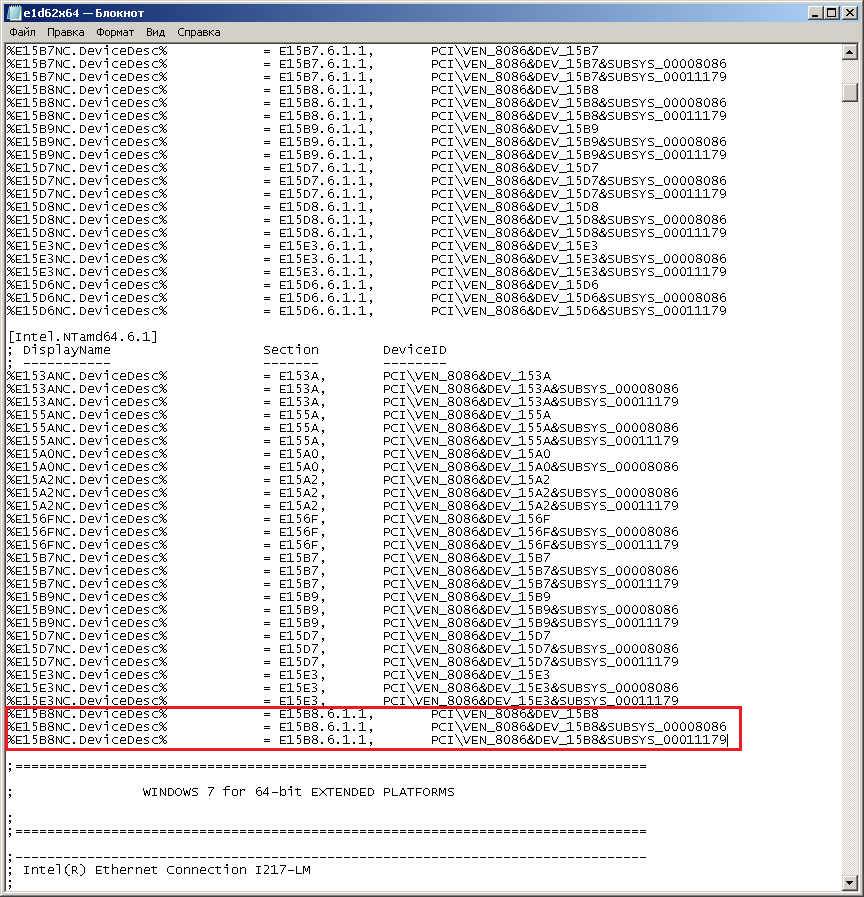Screen dimensions: 864x897
Task: Click the text PCI\VEN_8086&DEV_15D6
Action: [515, 285]
